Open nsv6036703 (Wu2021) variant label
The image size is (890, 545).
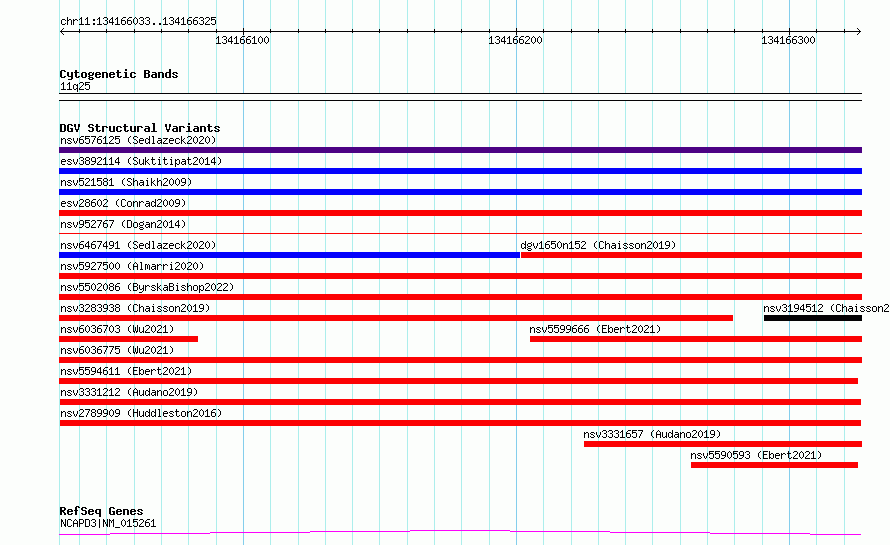[117, 329]
